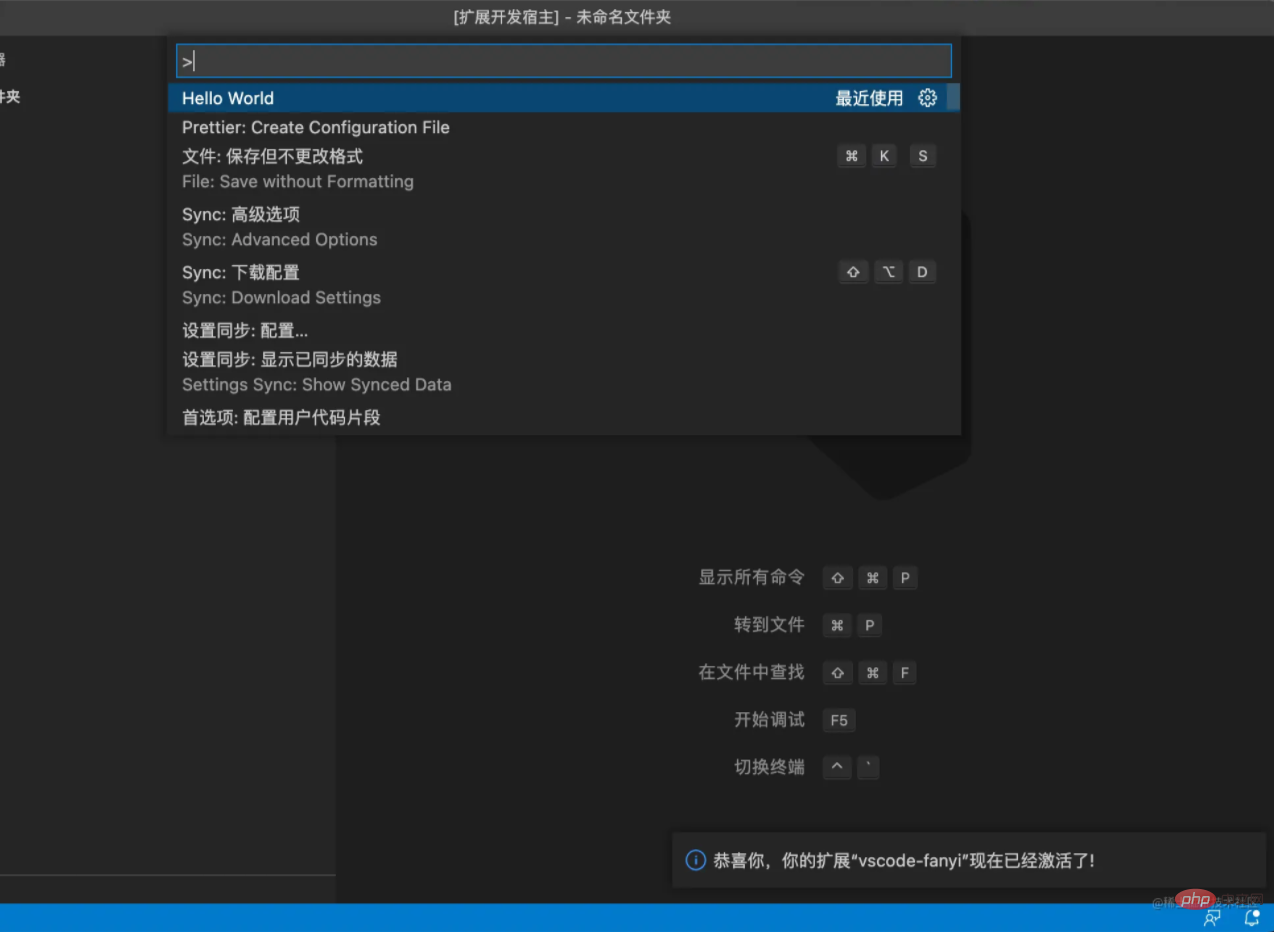The width and height of the screenshot is (1274, 932).
Task: Select Prettier: Create Configuration File
Action: 316,127
